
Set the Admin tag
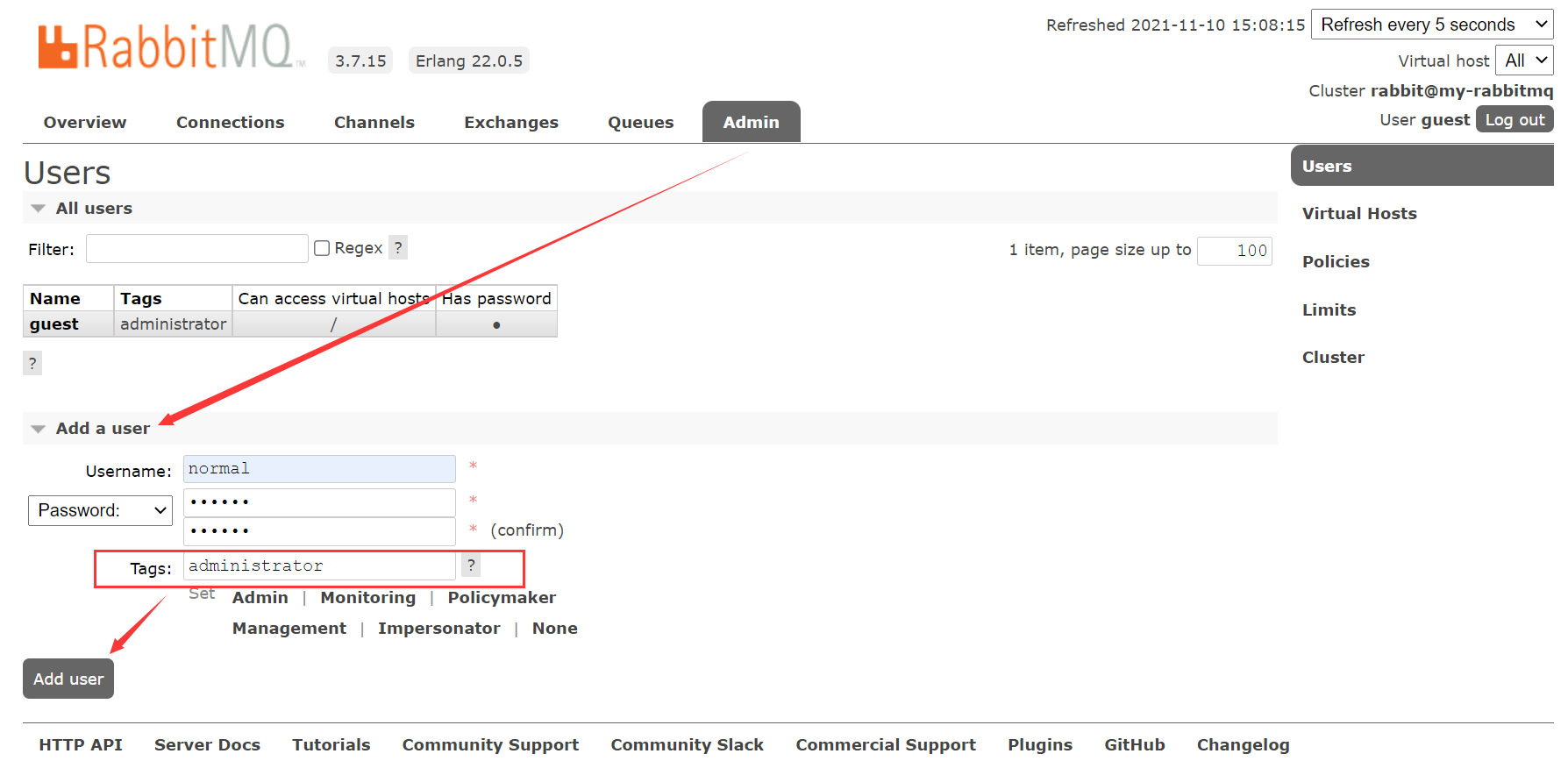260,597
